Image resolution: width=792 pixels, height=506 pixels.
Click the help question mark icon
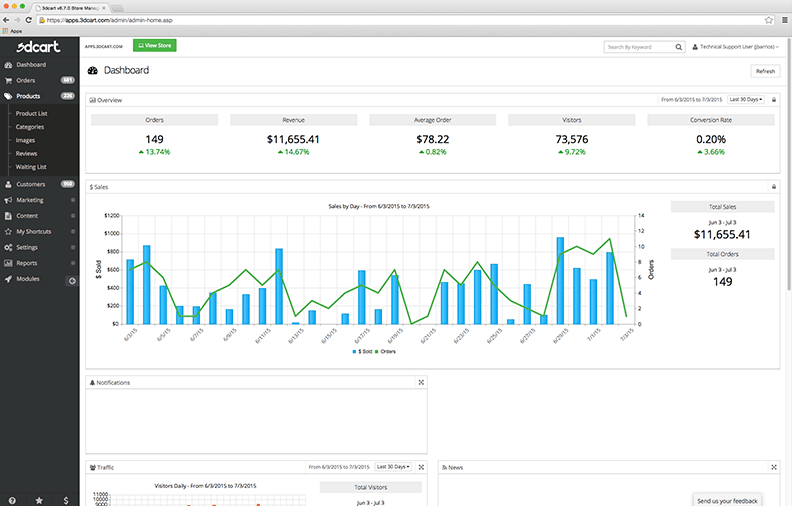coord(12,500)
